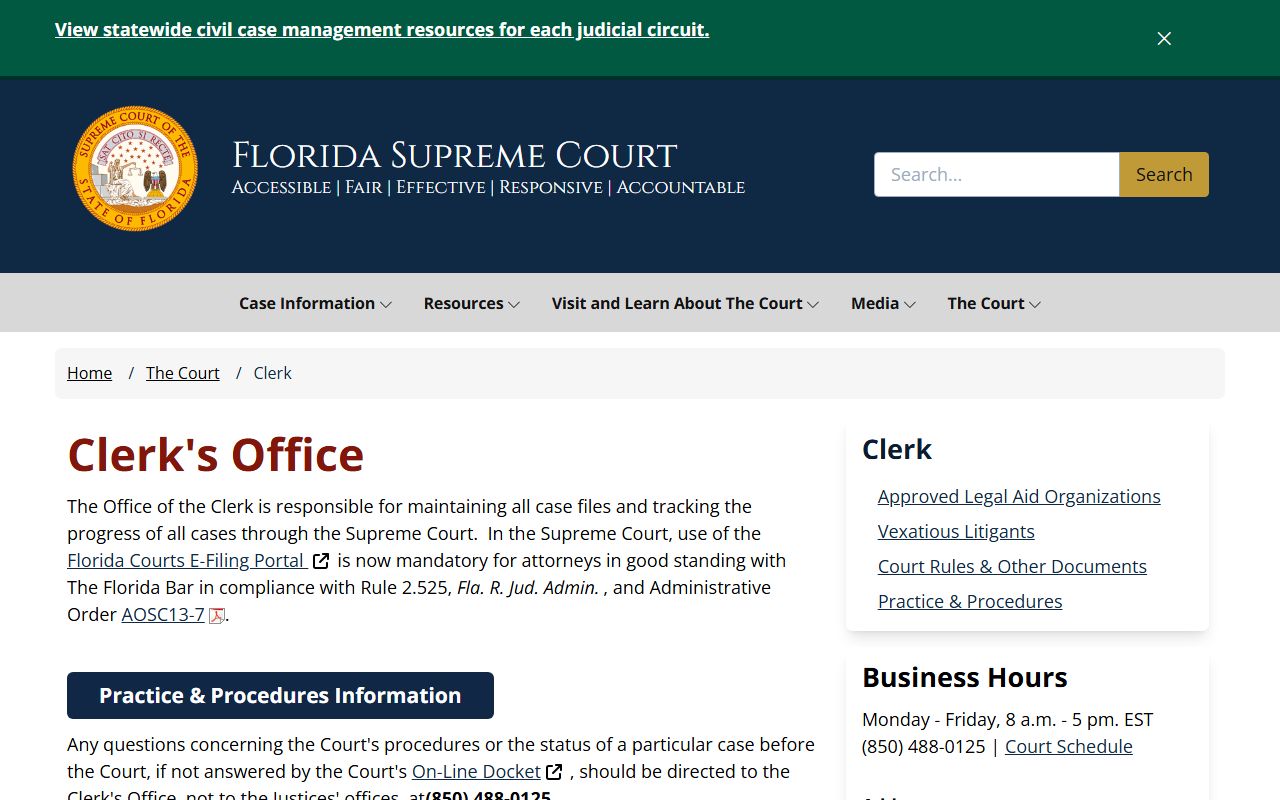Go to The Court breadcrumb link
The height and width of the screenshot is (800, 1280).
point(182,373)
